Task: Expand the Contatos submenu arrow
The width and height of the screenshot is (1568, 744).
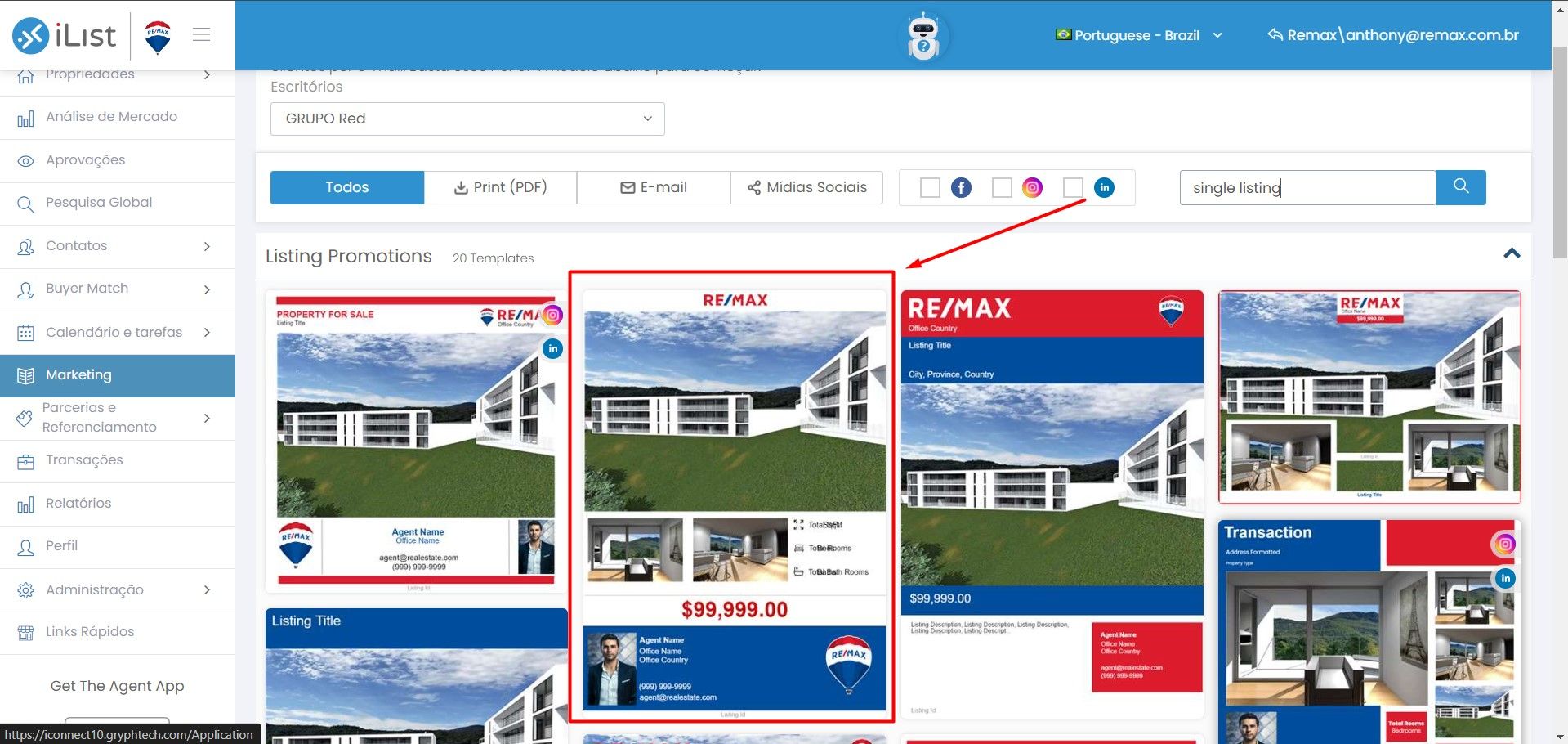Action: (207, 246)
